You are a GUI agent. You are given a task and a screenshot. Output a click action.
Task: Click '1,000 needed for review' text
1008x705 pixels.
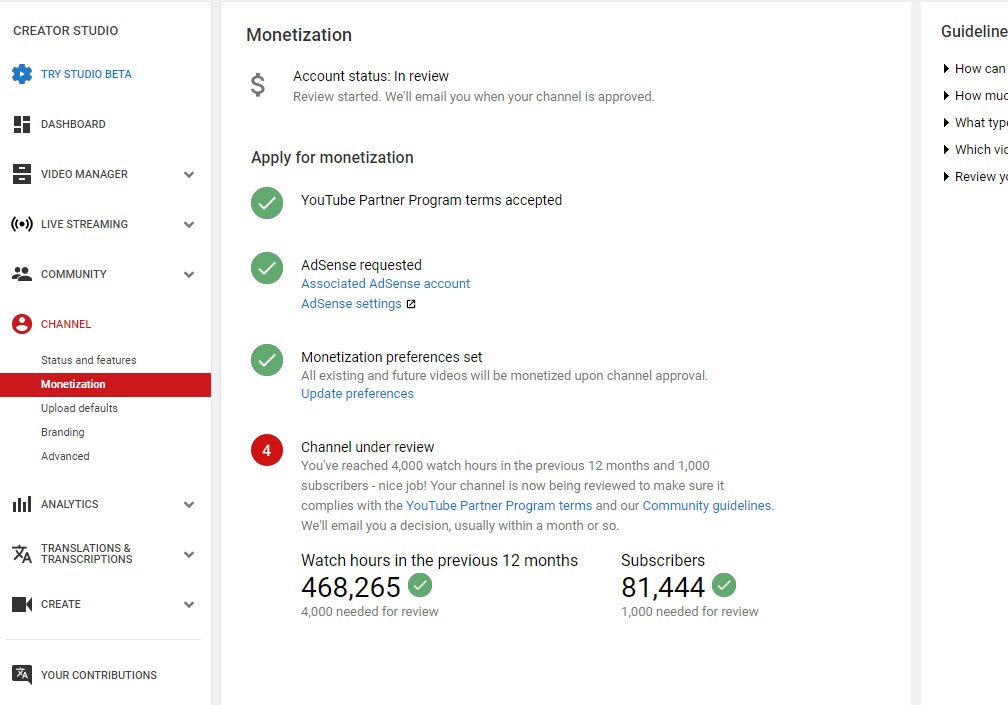690,612
